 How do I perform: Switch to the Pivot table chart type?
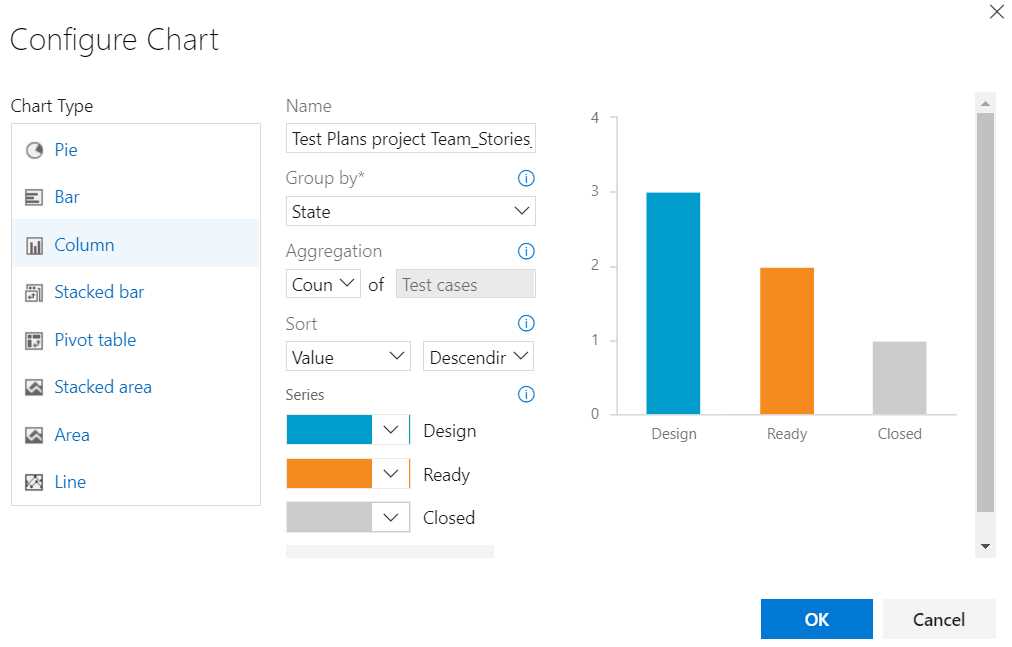[95, 339]
